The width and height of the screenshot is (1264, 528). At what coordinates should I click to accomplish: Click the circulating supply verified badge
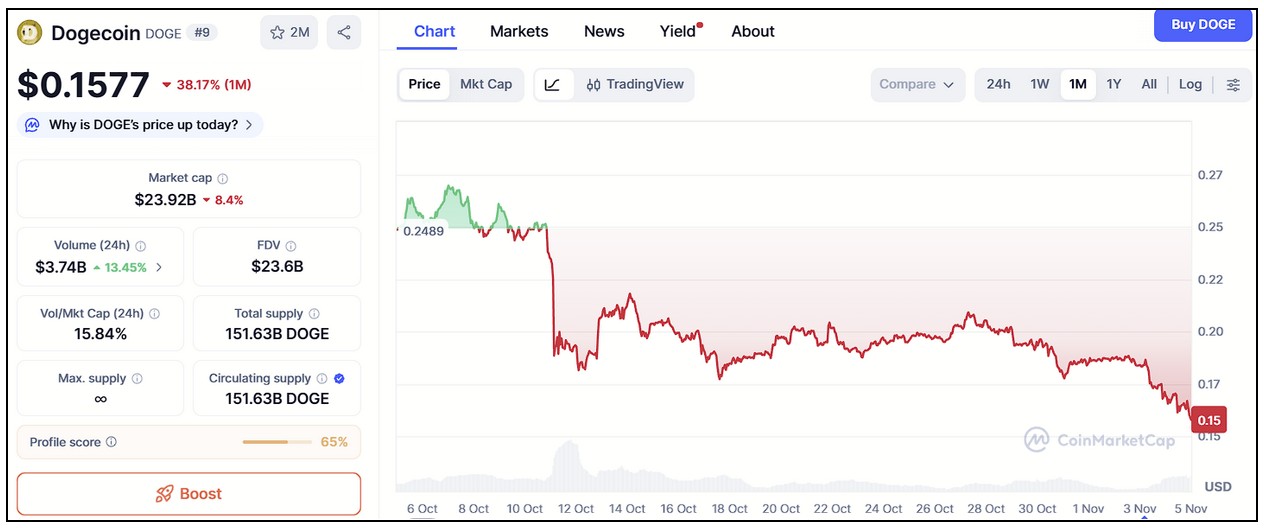point(339,378)
